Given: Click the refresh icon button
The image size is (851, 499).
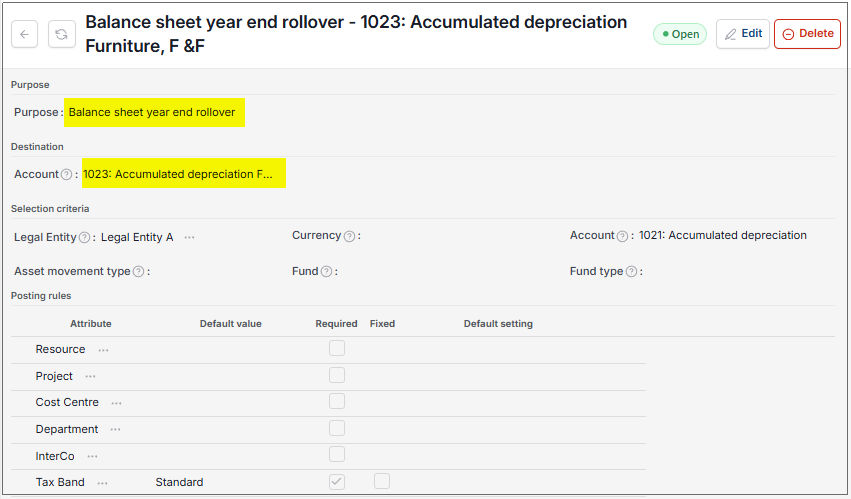Looking at the screenshot, I should point(61,34).
